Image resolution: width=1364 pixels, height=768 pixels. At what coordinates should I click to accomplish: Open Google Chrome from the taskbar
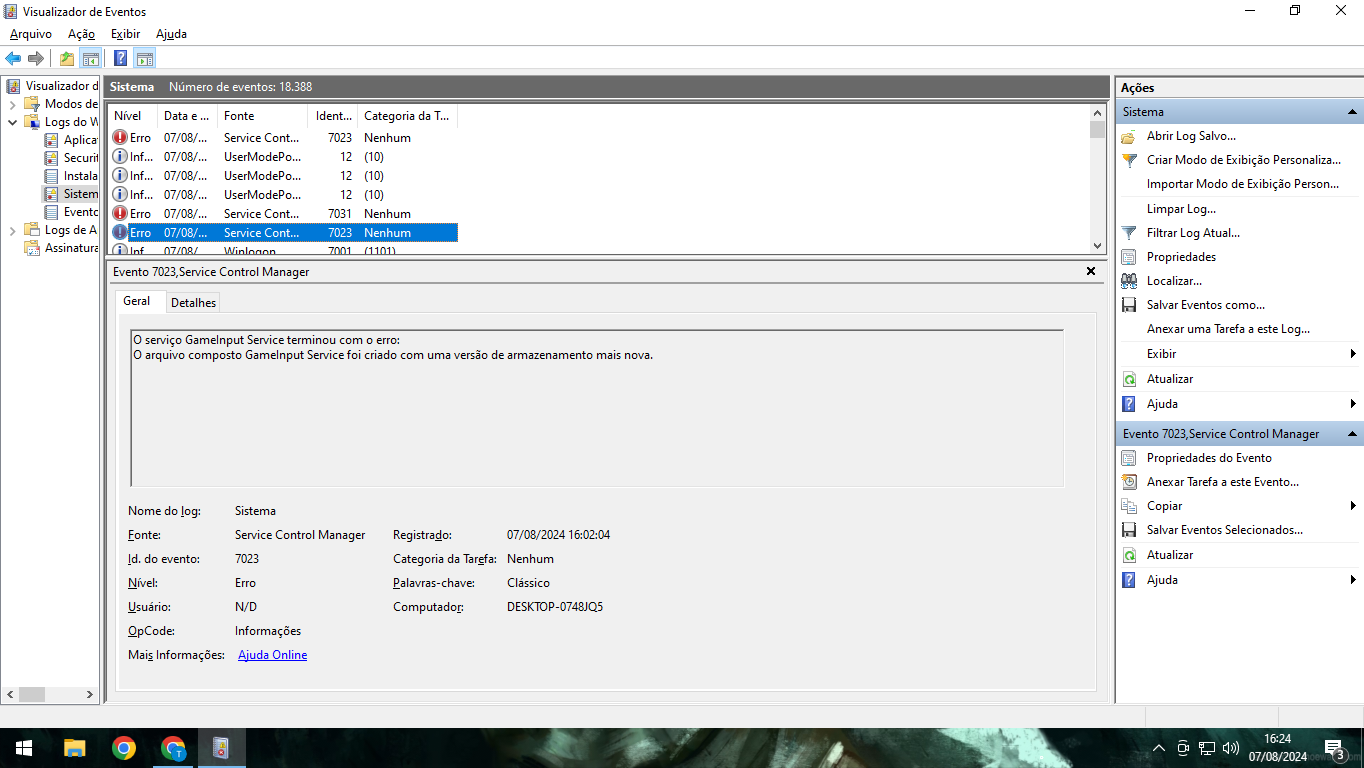tap(124, 748)
